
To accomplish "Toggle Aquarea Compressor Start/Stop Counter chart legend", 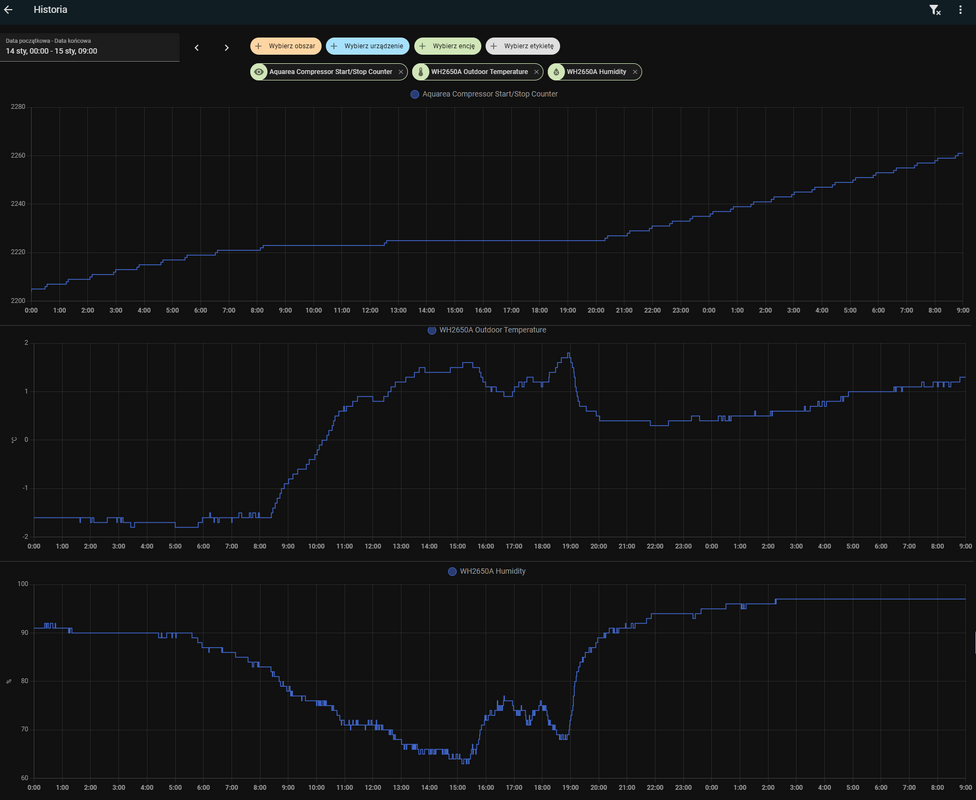I will click(x=484, y=94).
